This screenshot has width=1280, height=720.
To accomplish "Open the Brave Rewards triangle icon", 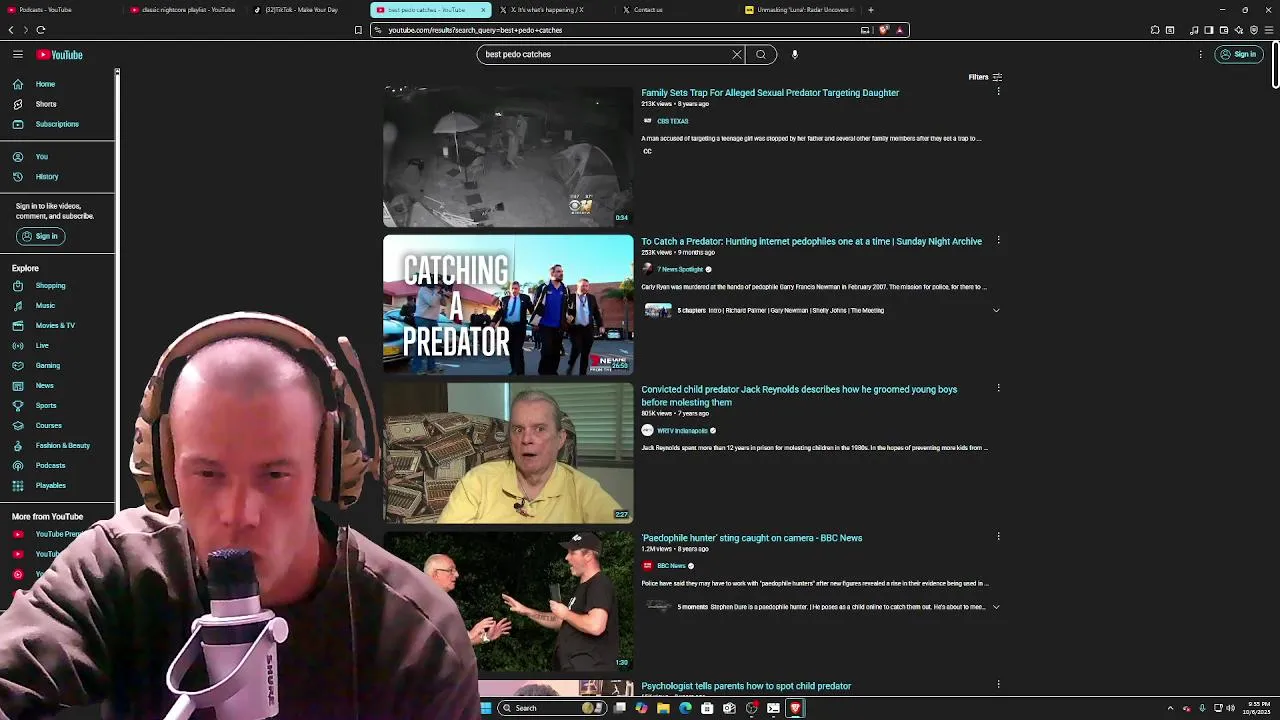I will pyautogui.click(x=899, y=30).
